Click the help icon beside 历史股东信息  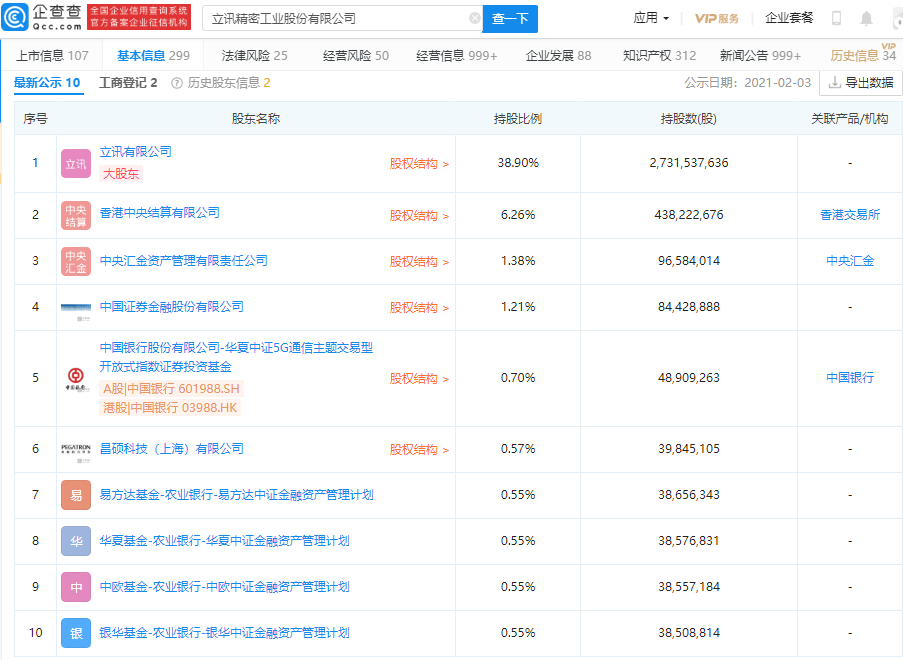tap(177, 84)
